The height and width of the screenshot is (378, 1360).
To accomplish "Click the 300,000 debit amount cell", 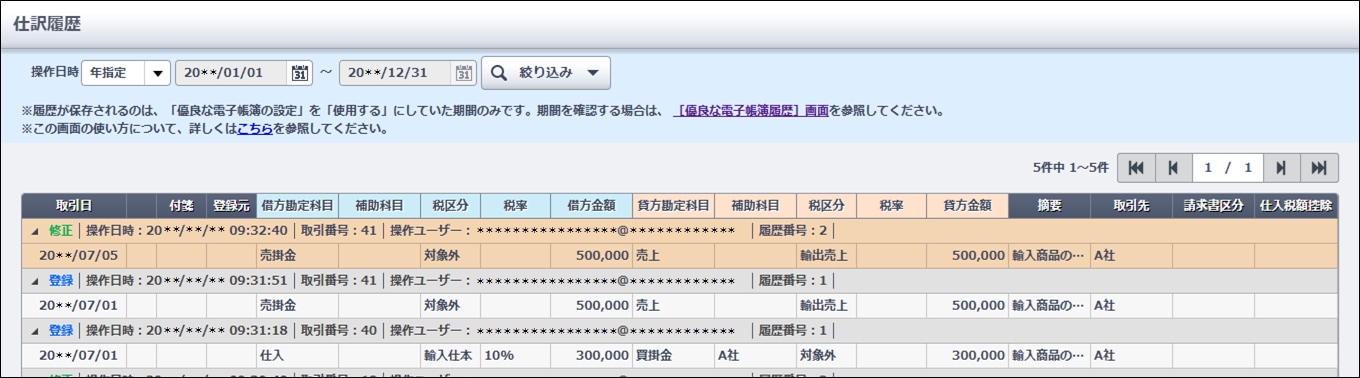I will [x=591, y=355].
